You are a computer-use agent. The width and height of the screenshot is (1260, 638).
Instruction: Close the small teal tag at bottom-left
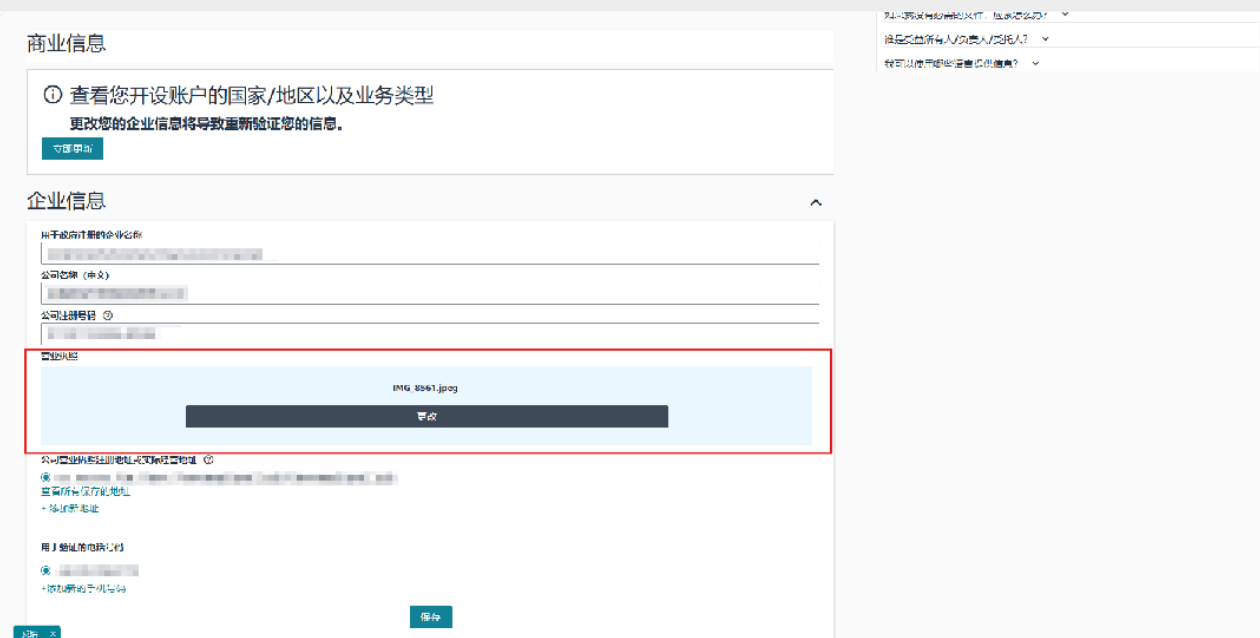point(53,633)
